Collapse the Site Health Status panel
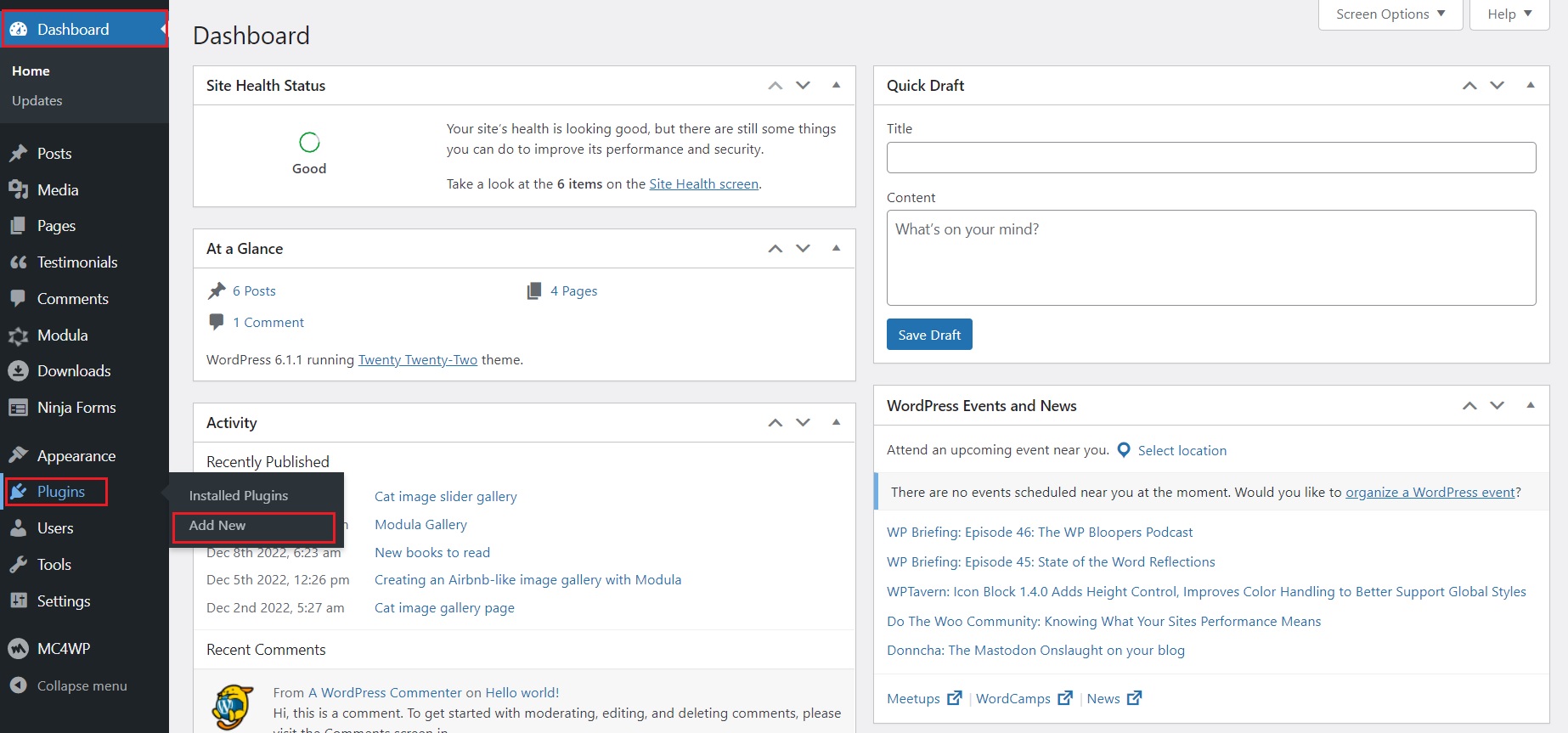Screen dimensions: 1568x733 836,85
